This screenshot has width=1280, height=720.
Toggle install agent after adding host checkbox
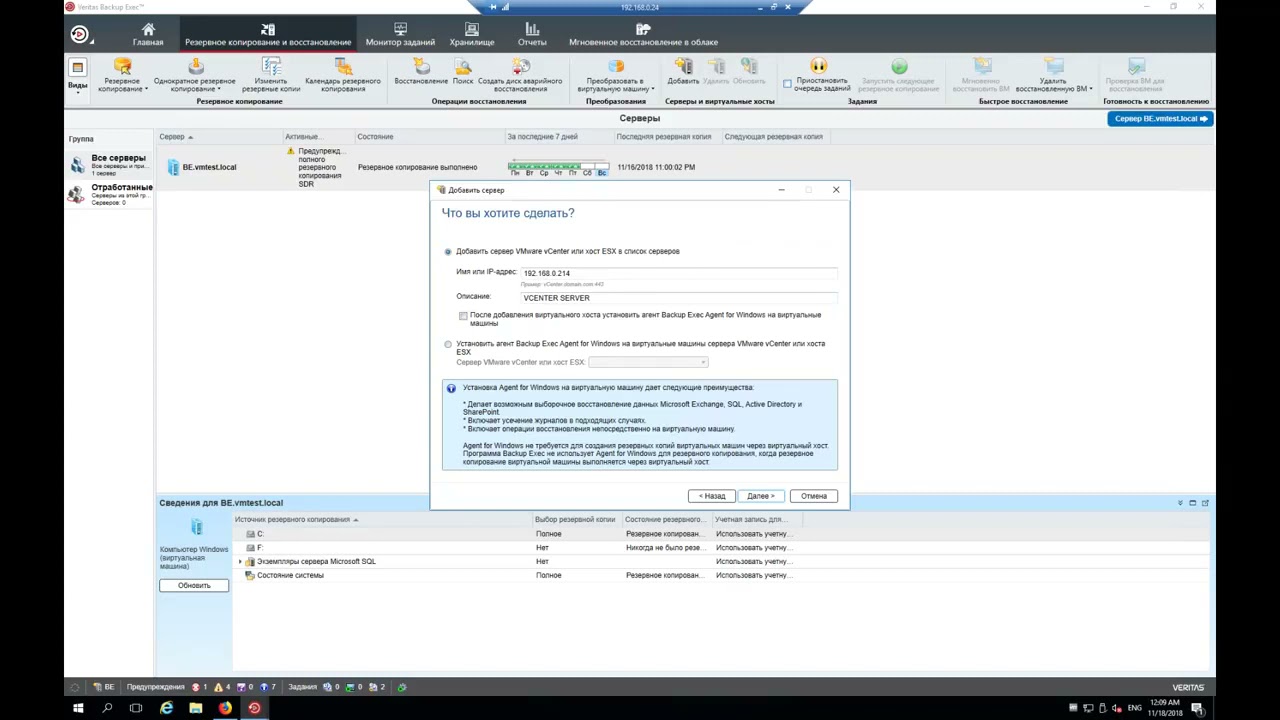[x=463, y=316]
